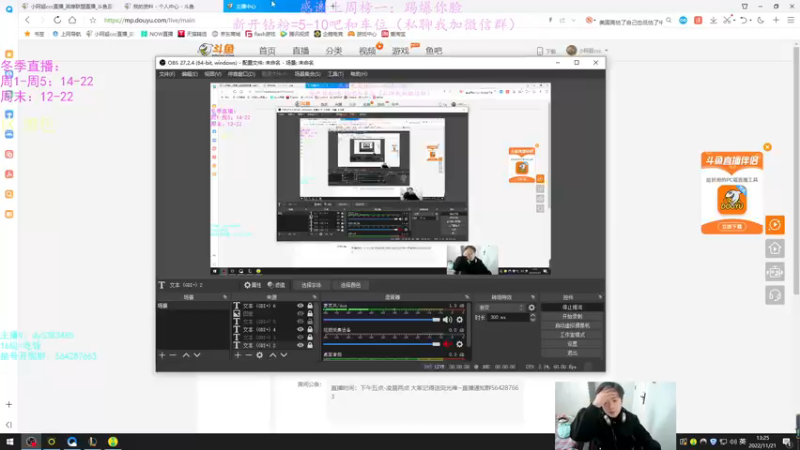The image size is (800, 450).
Task: Toggle visibility eye of source 文本 (GDI+) 6
Action: tap(300, 306)
